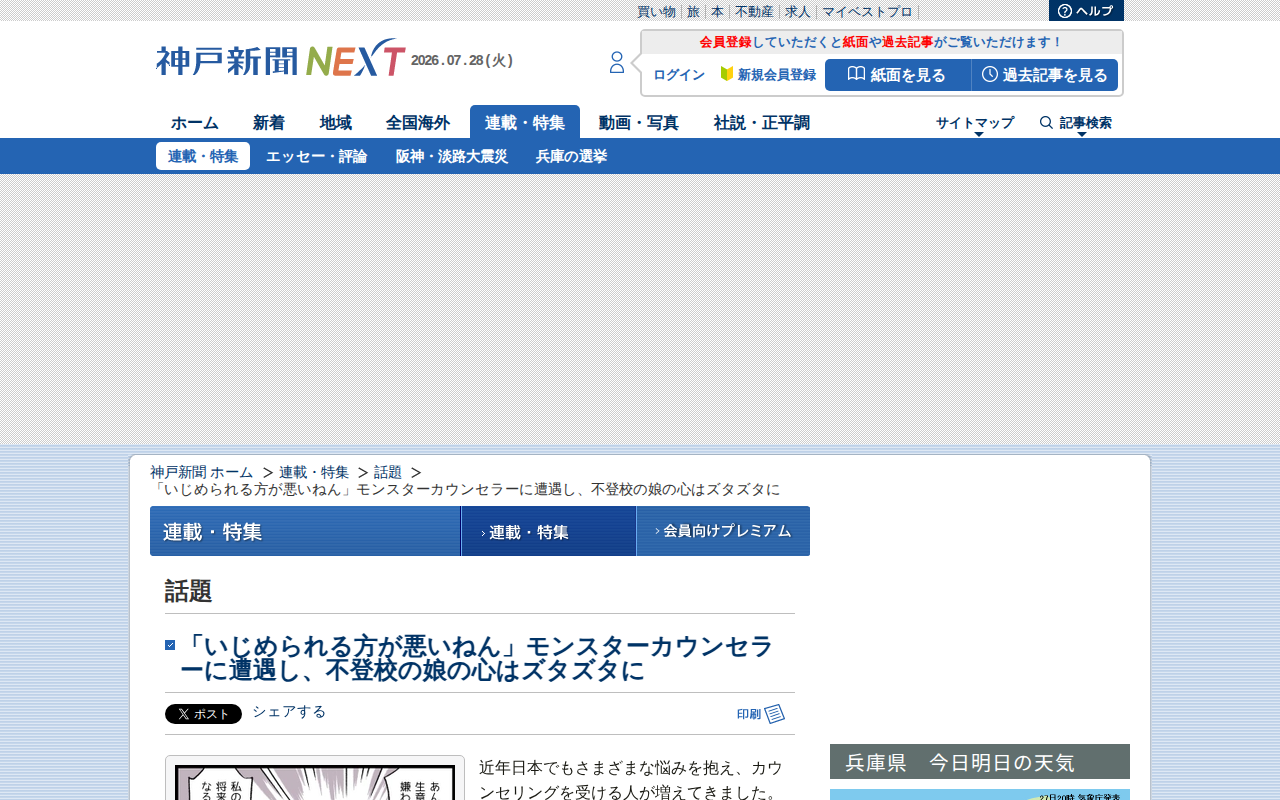The image size is (1280, 800).
Task: Open 阪神・淡路大震災 submenu item
Action: coord(452,156)
